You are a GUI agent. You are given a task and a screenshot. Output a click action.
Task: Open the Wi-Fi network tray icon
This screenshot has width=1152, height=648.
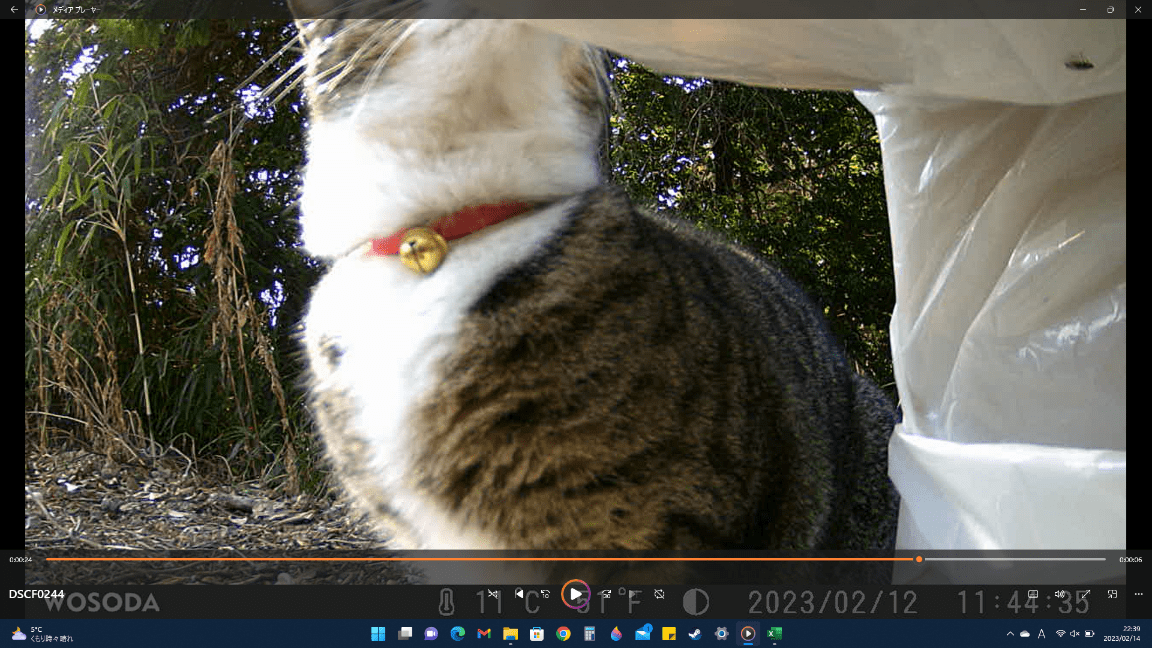click(1060, 633)
